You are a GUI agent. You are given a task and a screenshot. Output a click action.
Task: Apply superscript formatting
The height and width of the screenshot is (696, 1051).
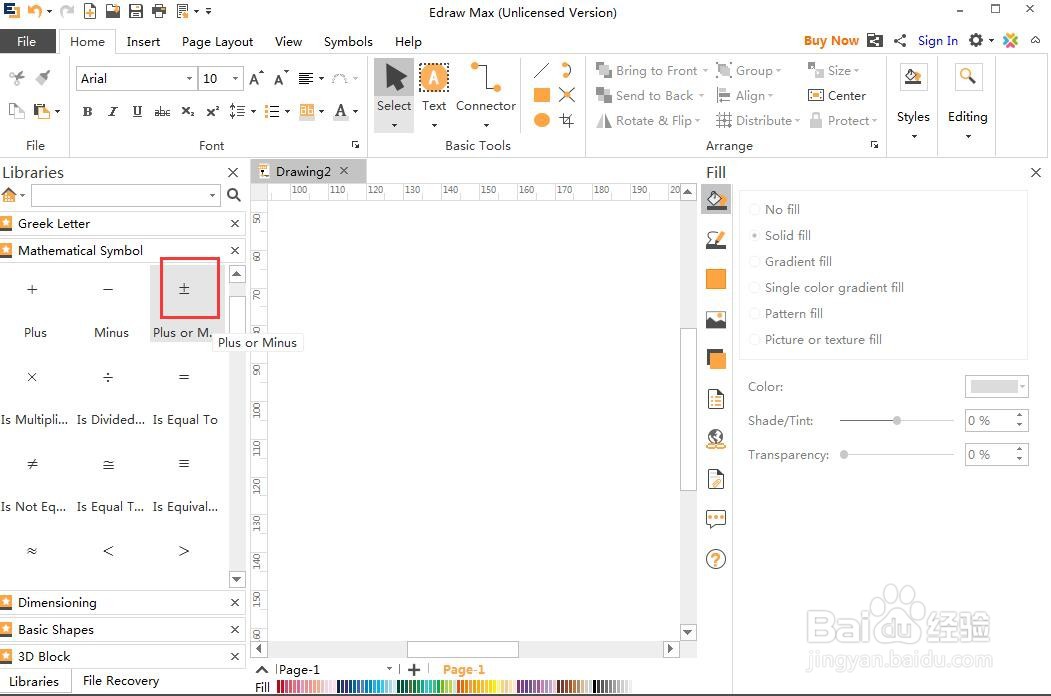[x=212, y=111]
